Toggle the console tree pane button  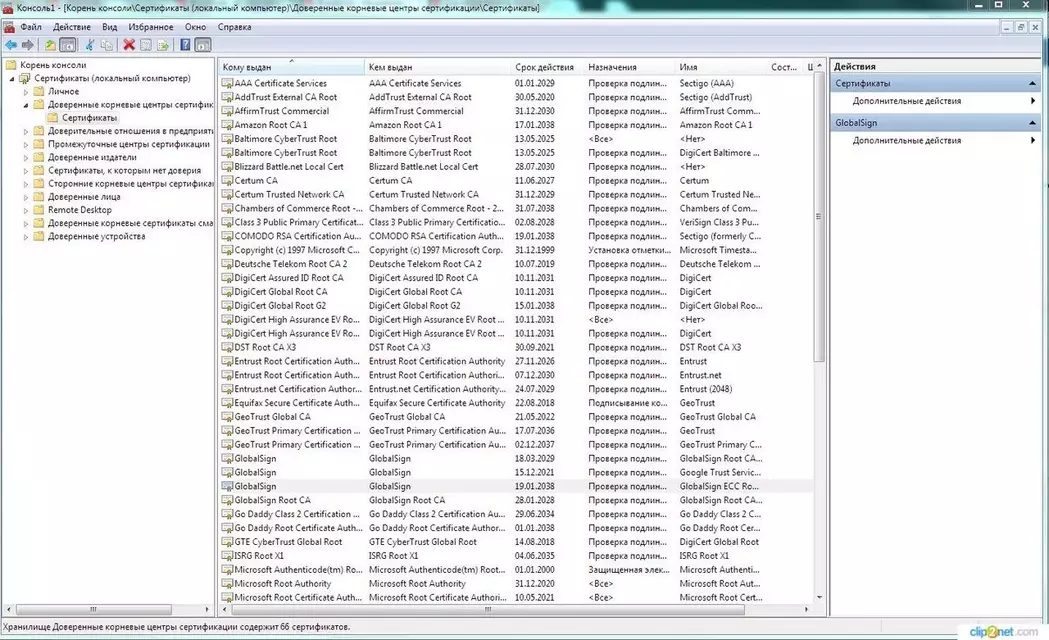[x=68, y=45]
